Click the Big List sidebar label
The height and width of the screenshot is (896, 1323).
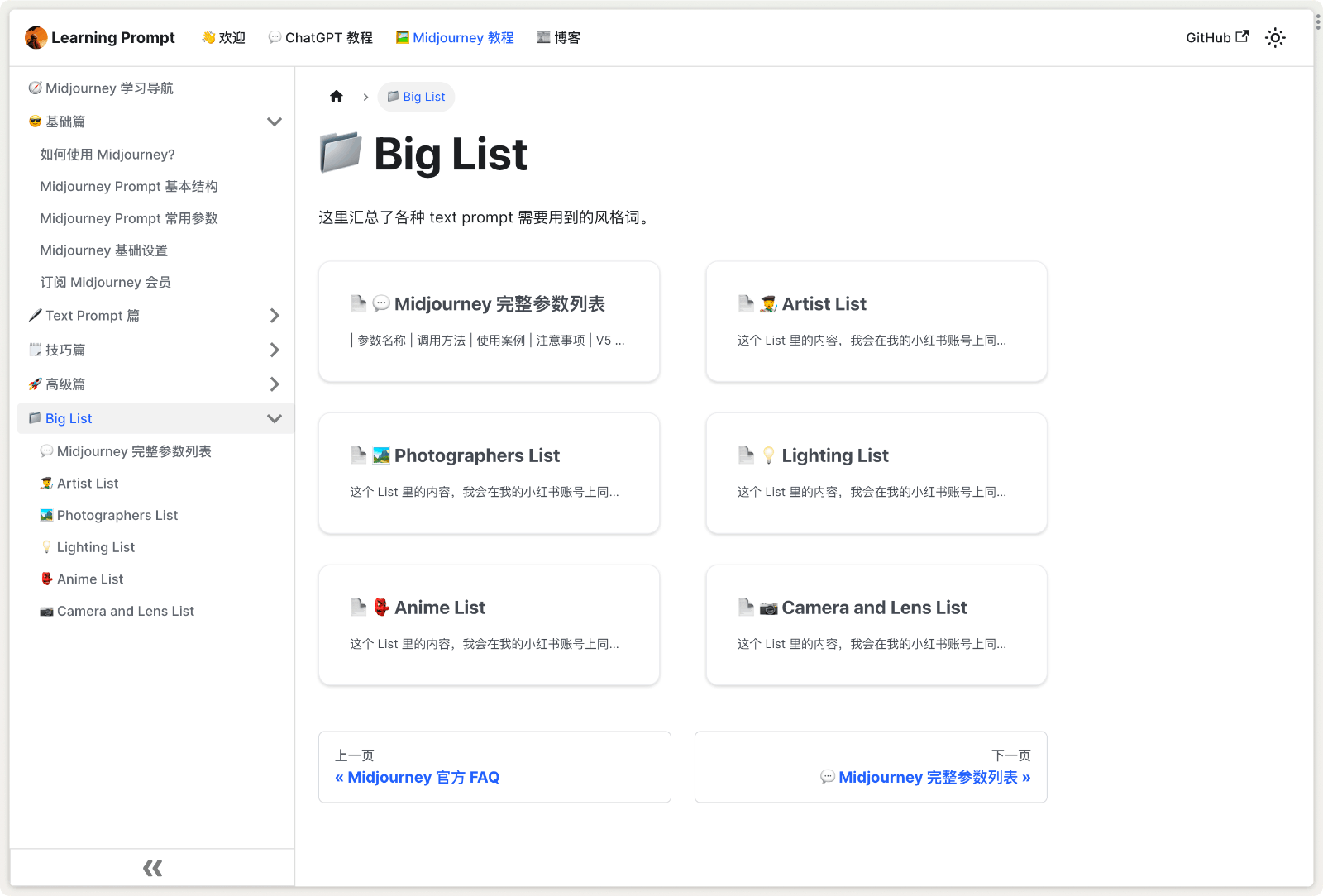(69, 418)
